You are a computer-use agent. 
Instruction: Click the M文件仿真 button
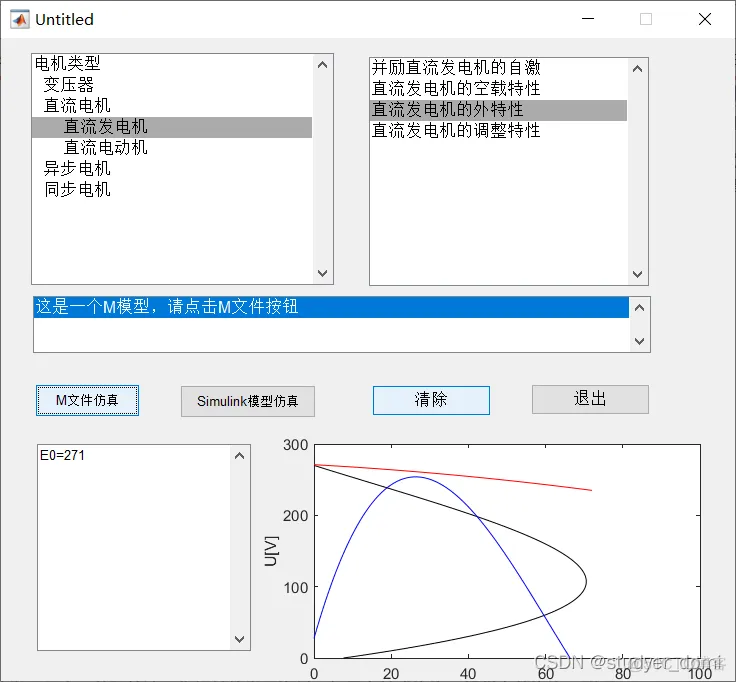tap(87, 400)
